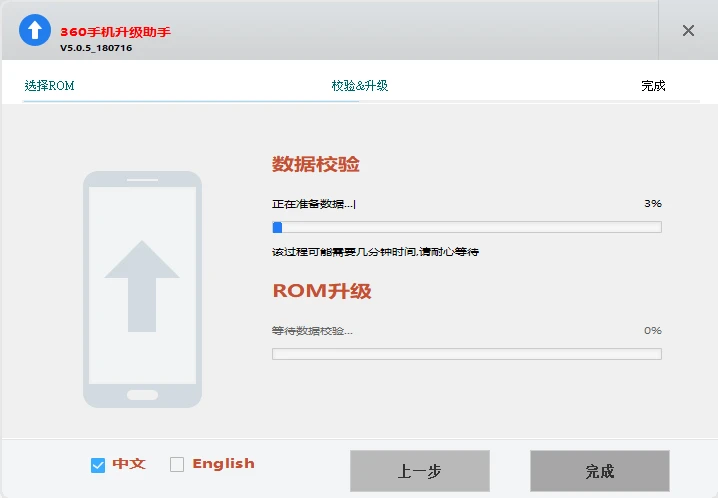Click version label V5.0.5_180716
This screenshot has height=498, width=718.
96,48
